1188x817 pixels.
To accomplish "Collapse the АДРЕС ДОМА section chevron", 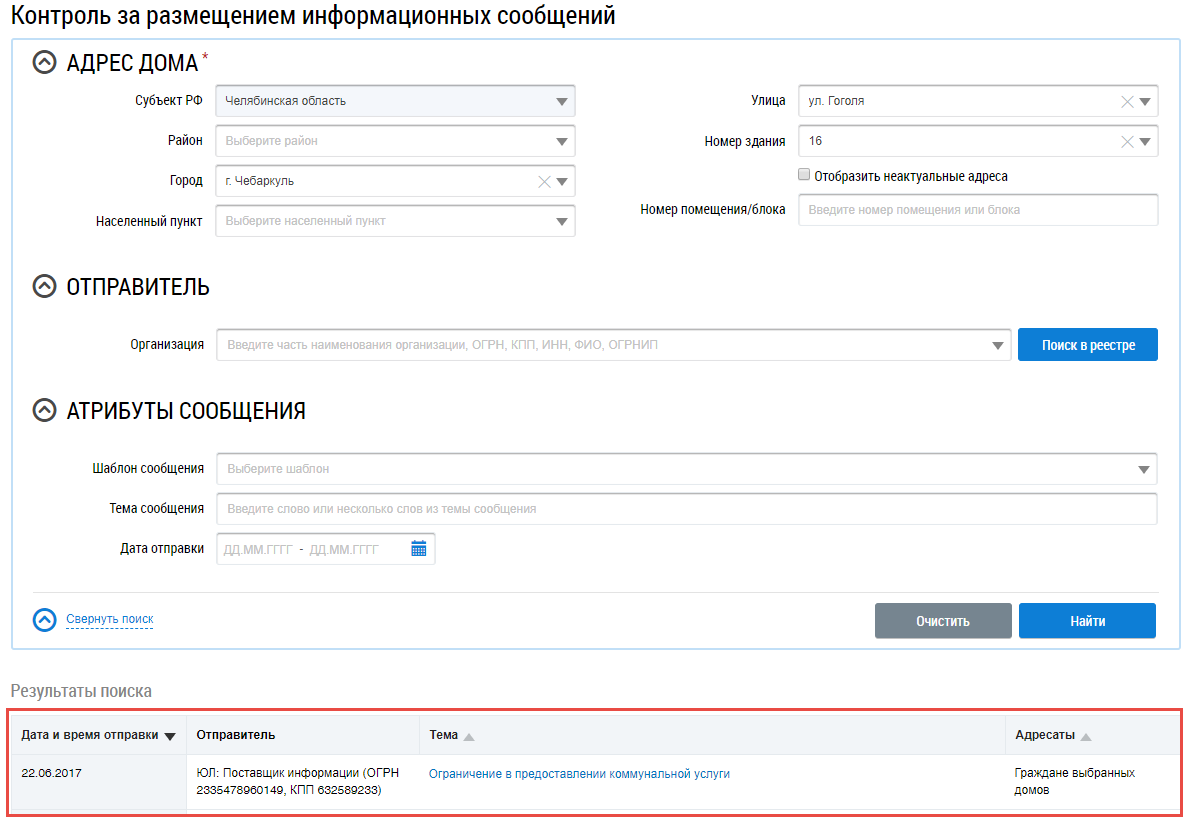I will click(x=45, y=63).
